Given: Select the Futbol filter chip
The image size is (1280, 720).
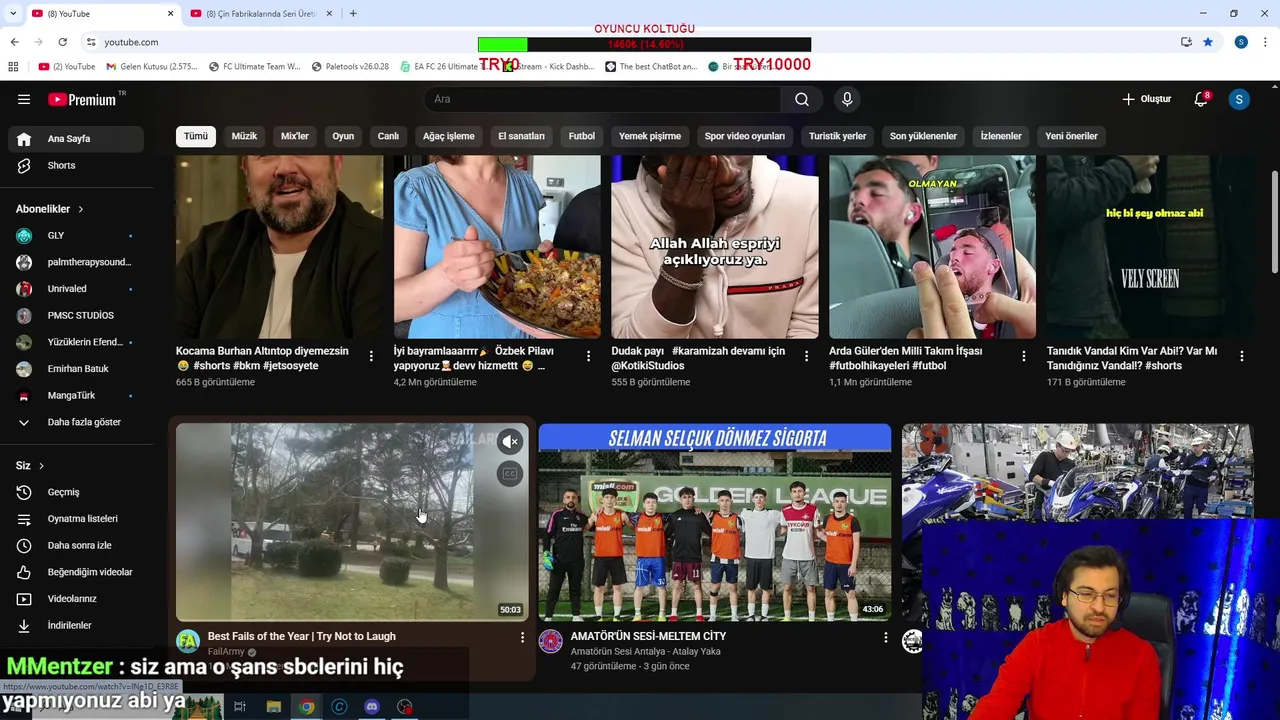Looking at the screenshot, I should click(582, 136).
